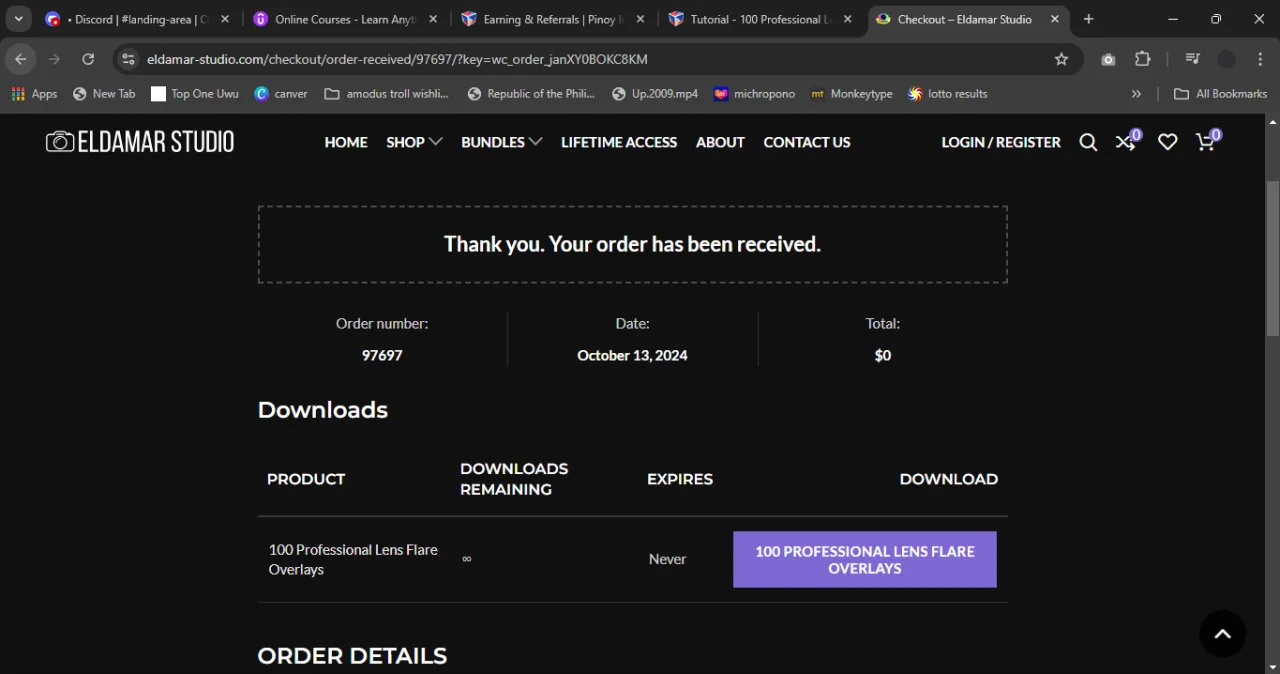
Task: Click the ORDER DETAILS heading
Action: [x=352, y=656]
